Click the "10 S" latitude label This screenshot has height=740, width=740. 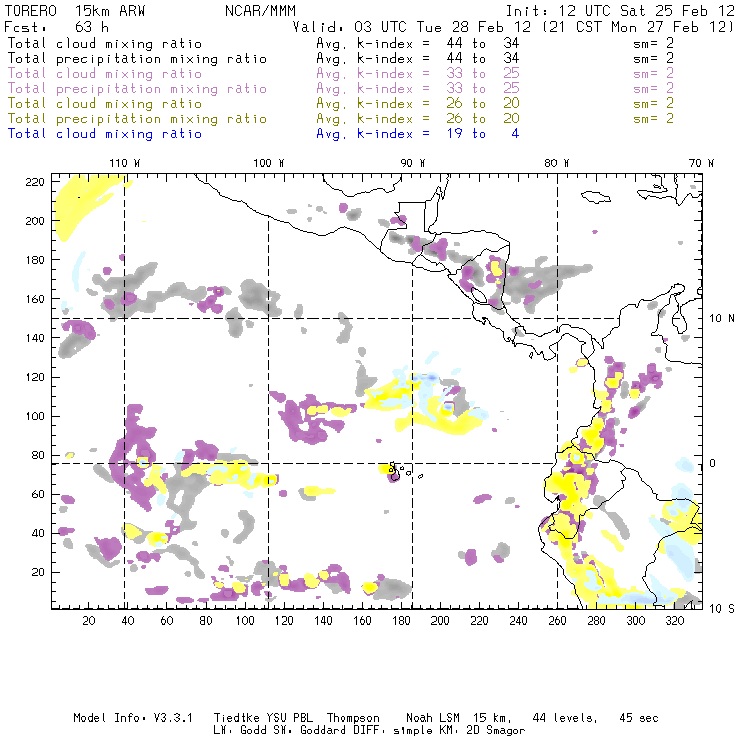[722, 609]
